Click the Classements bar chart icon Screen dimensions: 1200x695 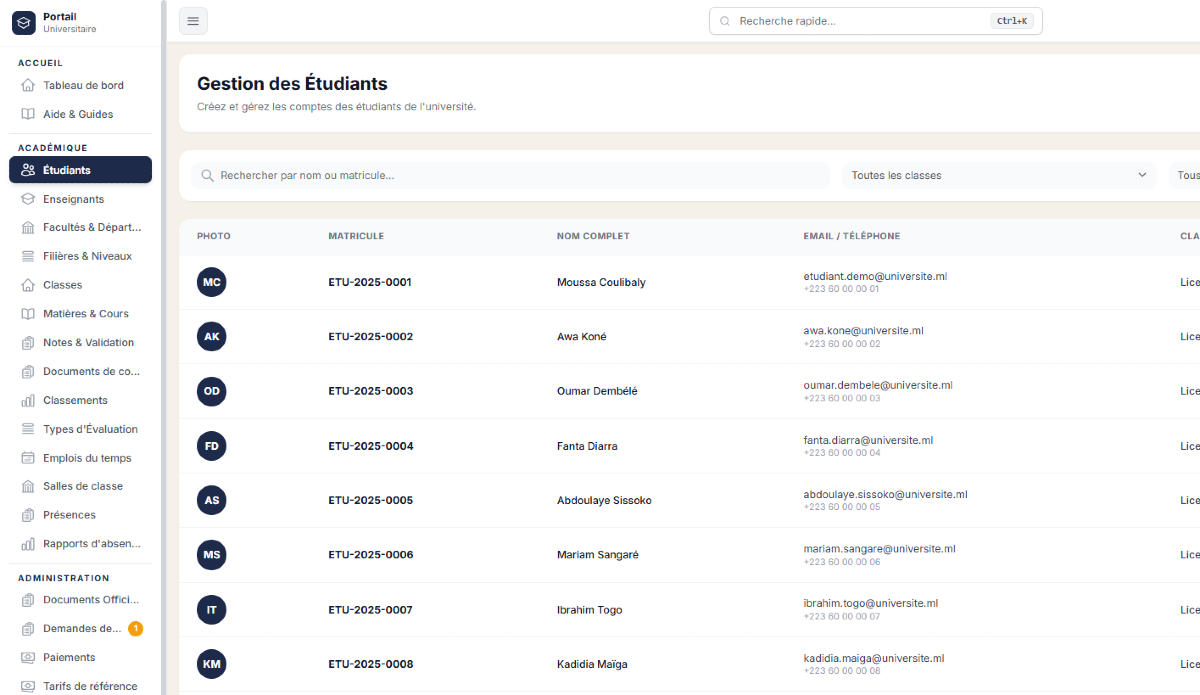[x=28, y=400]
